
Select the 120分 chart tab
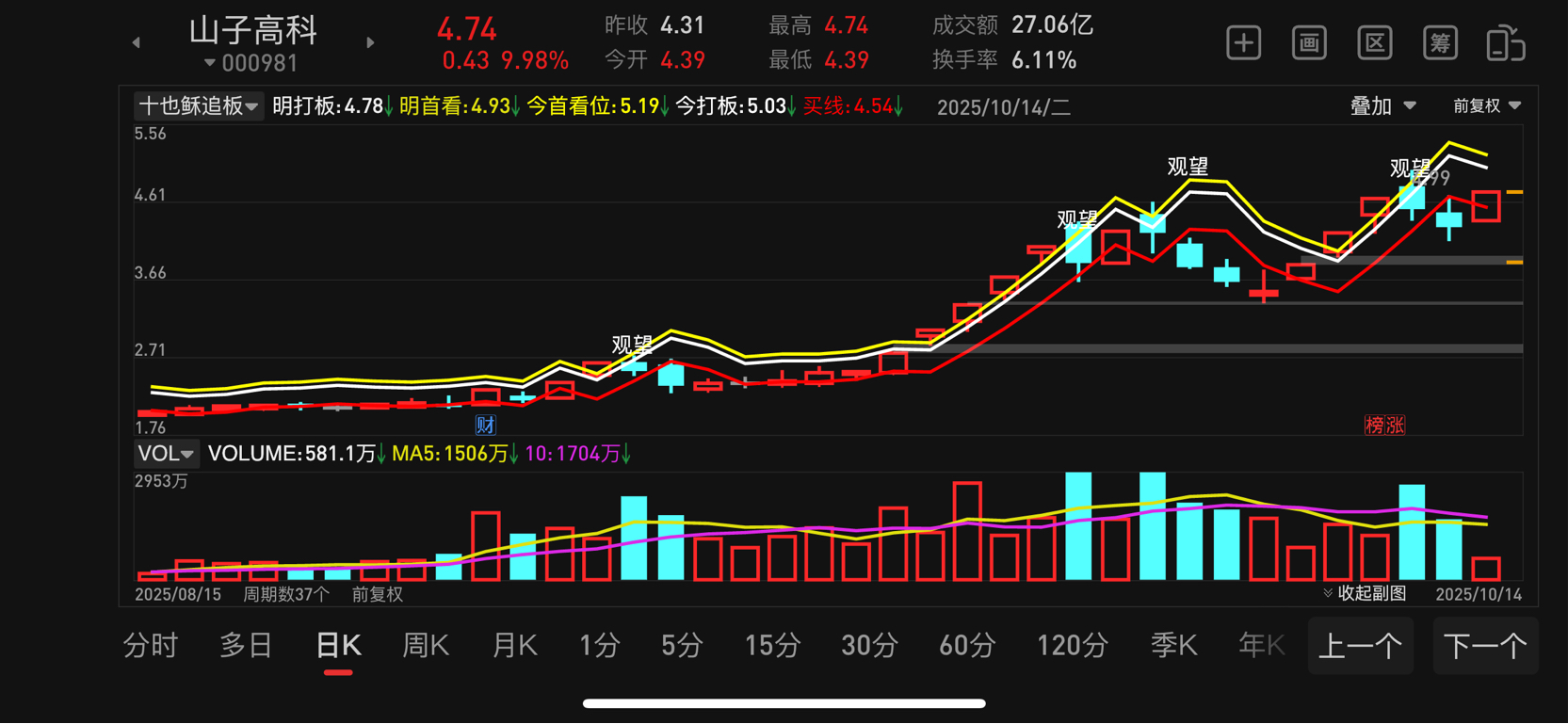pos(1072,646)
